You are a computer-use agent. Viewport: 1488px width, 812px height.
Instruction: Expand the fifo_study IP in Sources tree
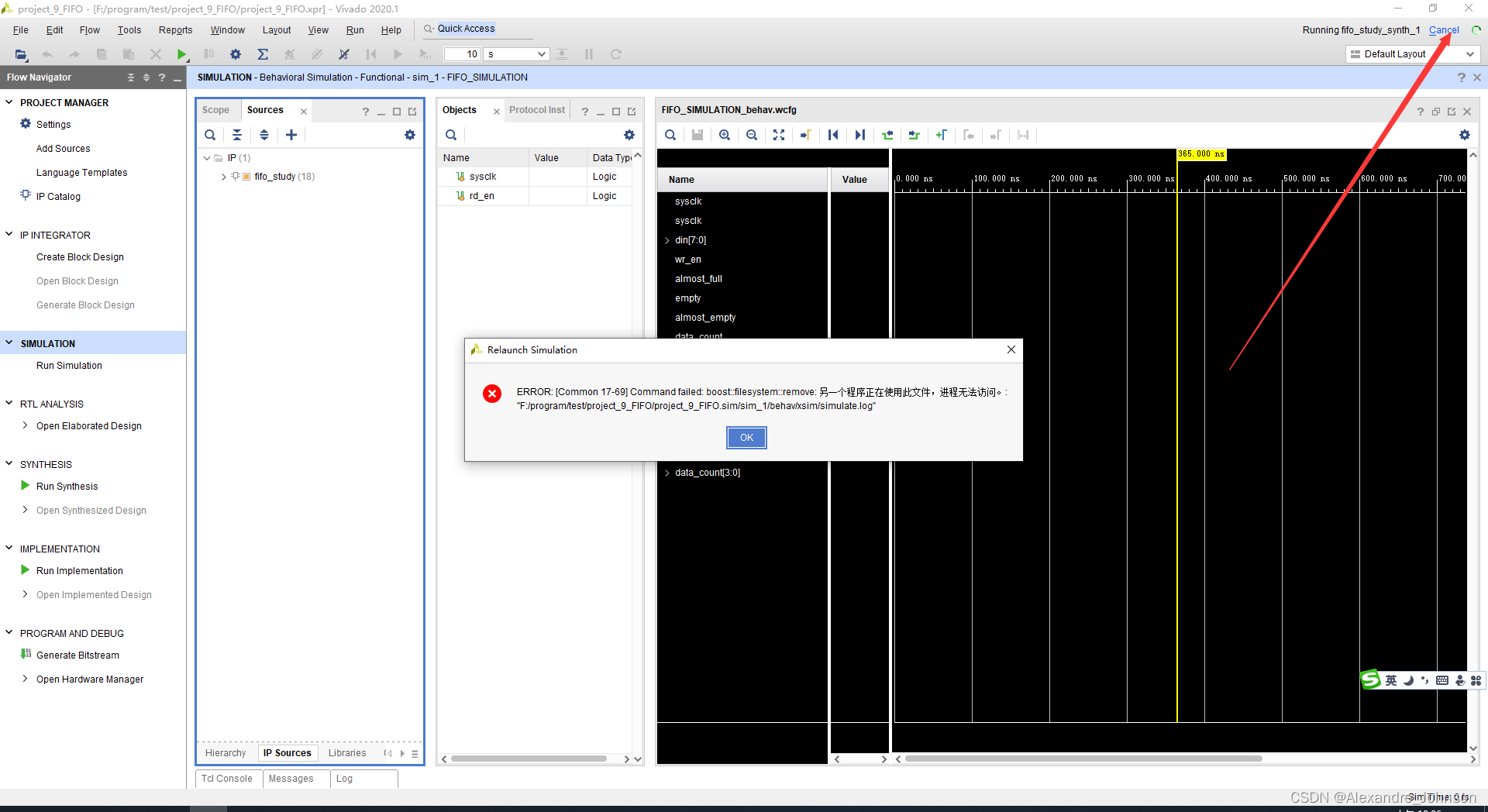(x=222, y=176)
